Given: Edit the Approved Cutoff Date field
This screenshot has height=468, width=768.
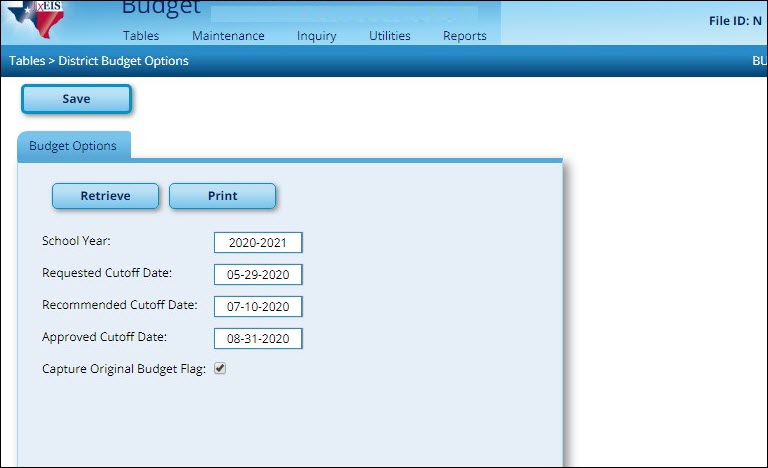Looking at the screenshot, I should coord(257,339).
